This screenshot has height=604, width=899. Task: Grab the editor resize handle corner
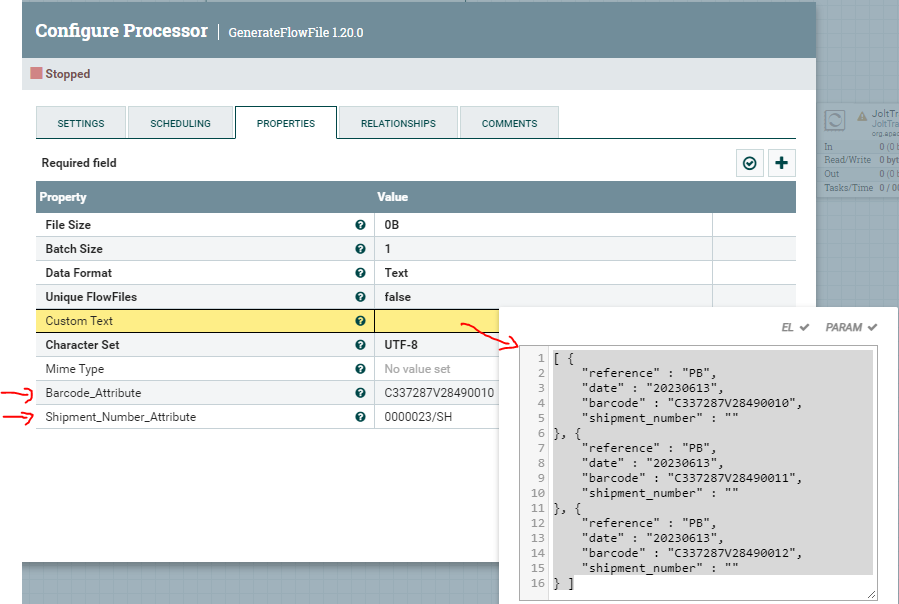[x=870, y=594]
